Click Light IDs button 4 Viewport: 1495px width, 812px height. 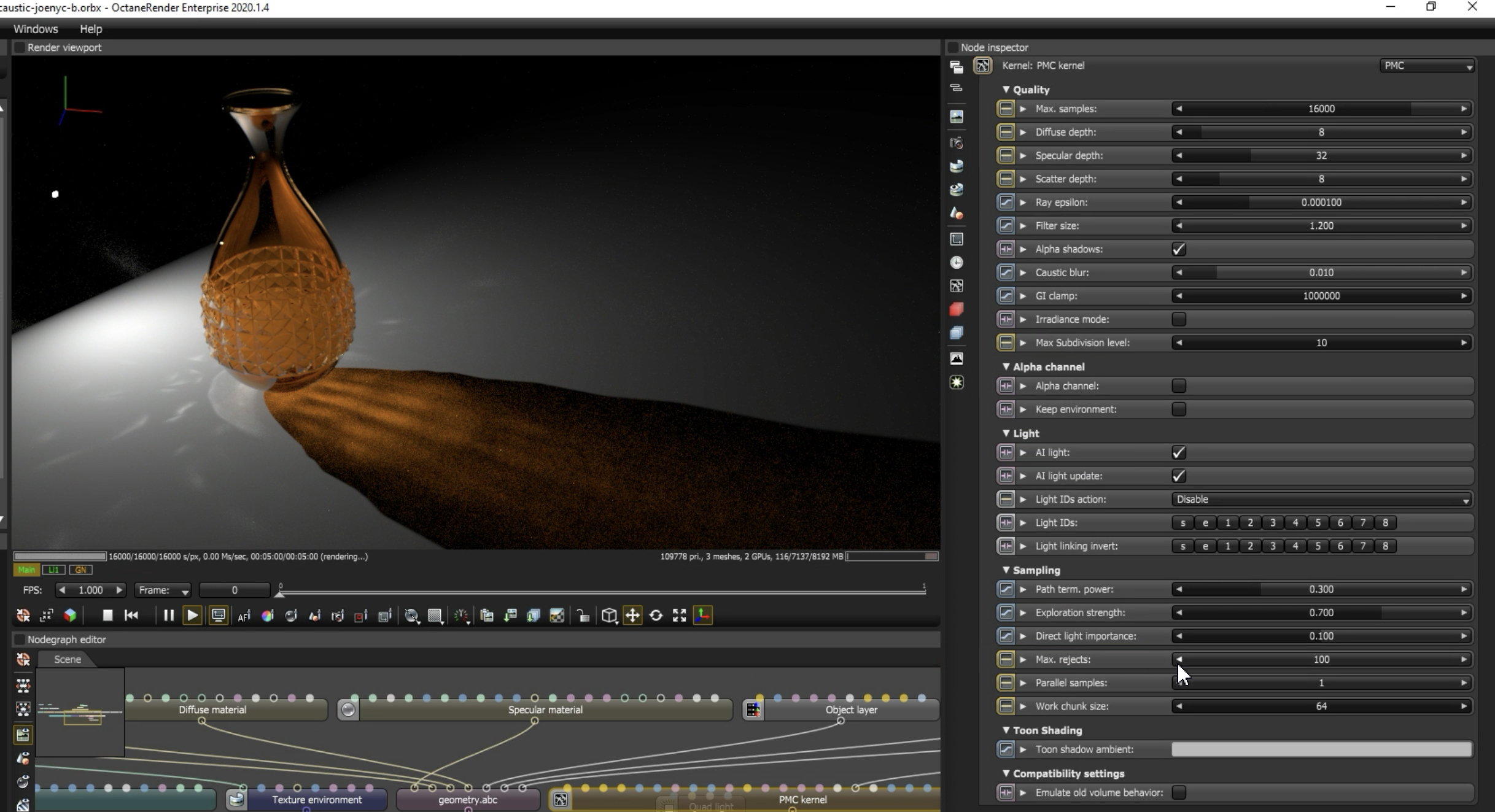[x=1295, y=523]
